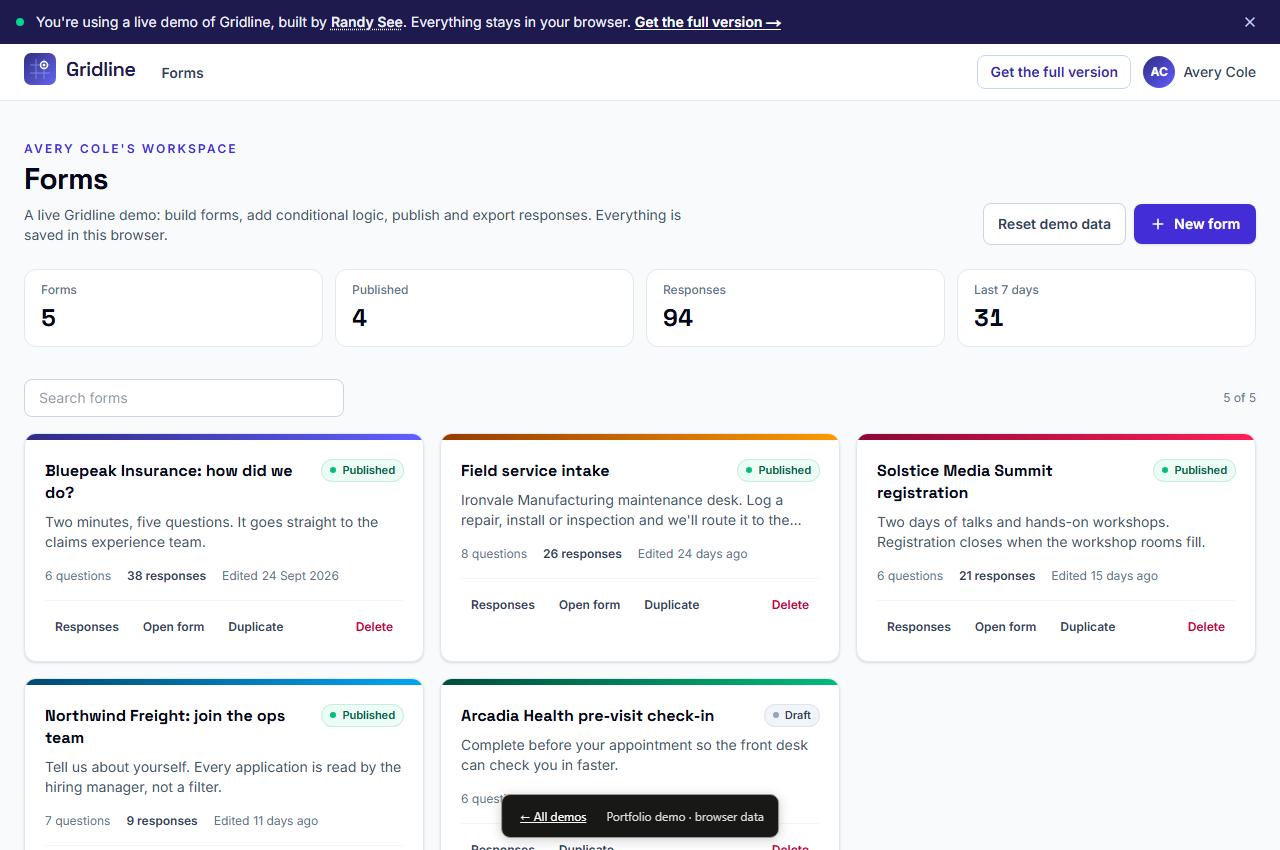Create a New form
Viewport: 1280px width, 850px height.
1195,224
